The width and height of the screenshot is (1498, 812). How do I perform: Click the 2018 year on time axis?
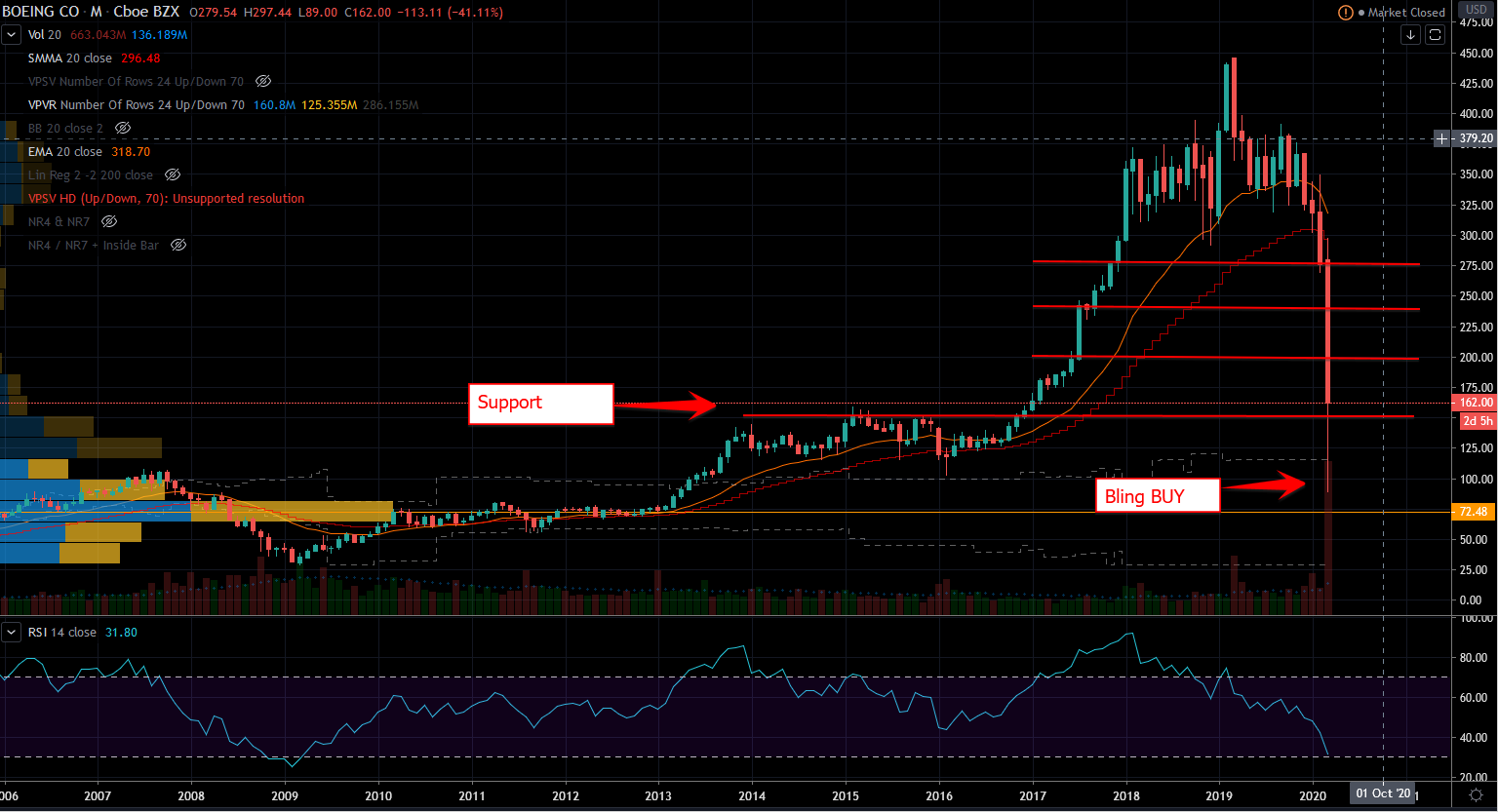1125,795
